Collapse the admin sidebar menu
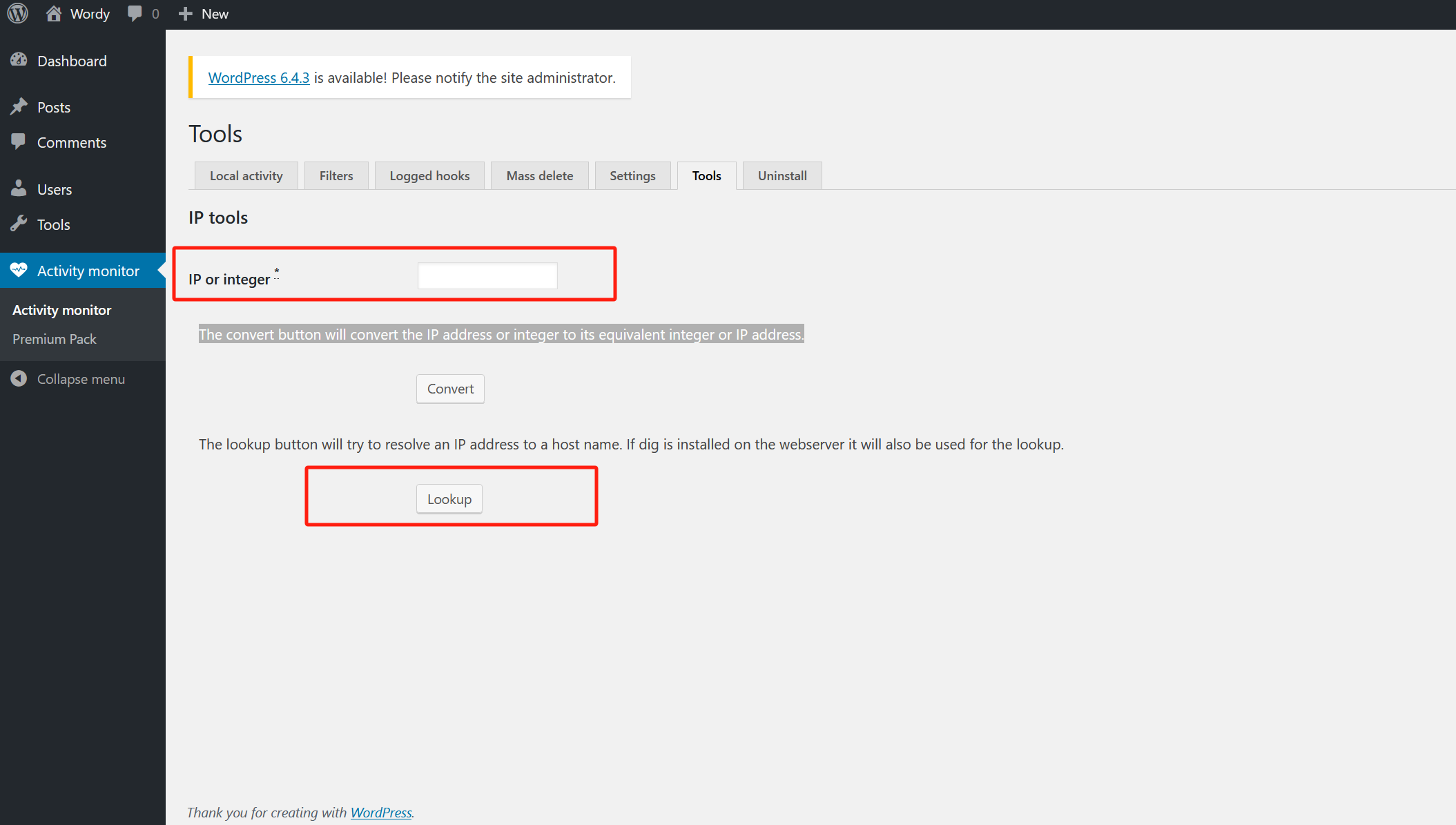 tap(80, 379)
